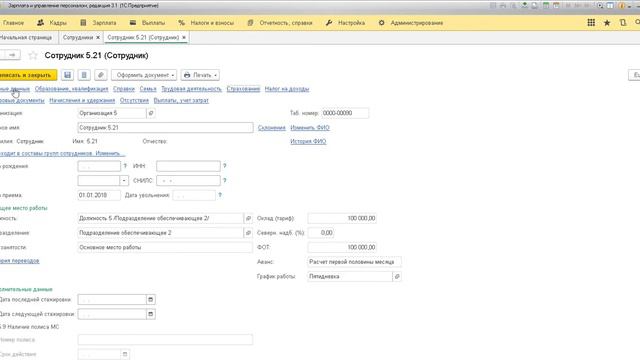Click into the Дата увольнения field
This screenshot has width=640, height=360.
(194, 195)
